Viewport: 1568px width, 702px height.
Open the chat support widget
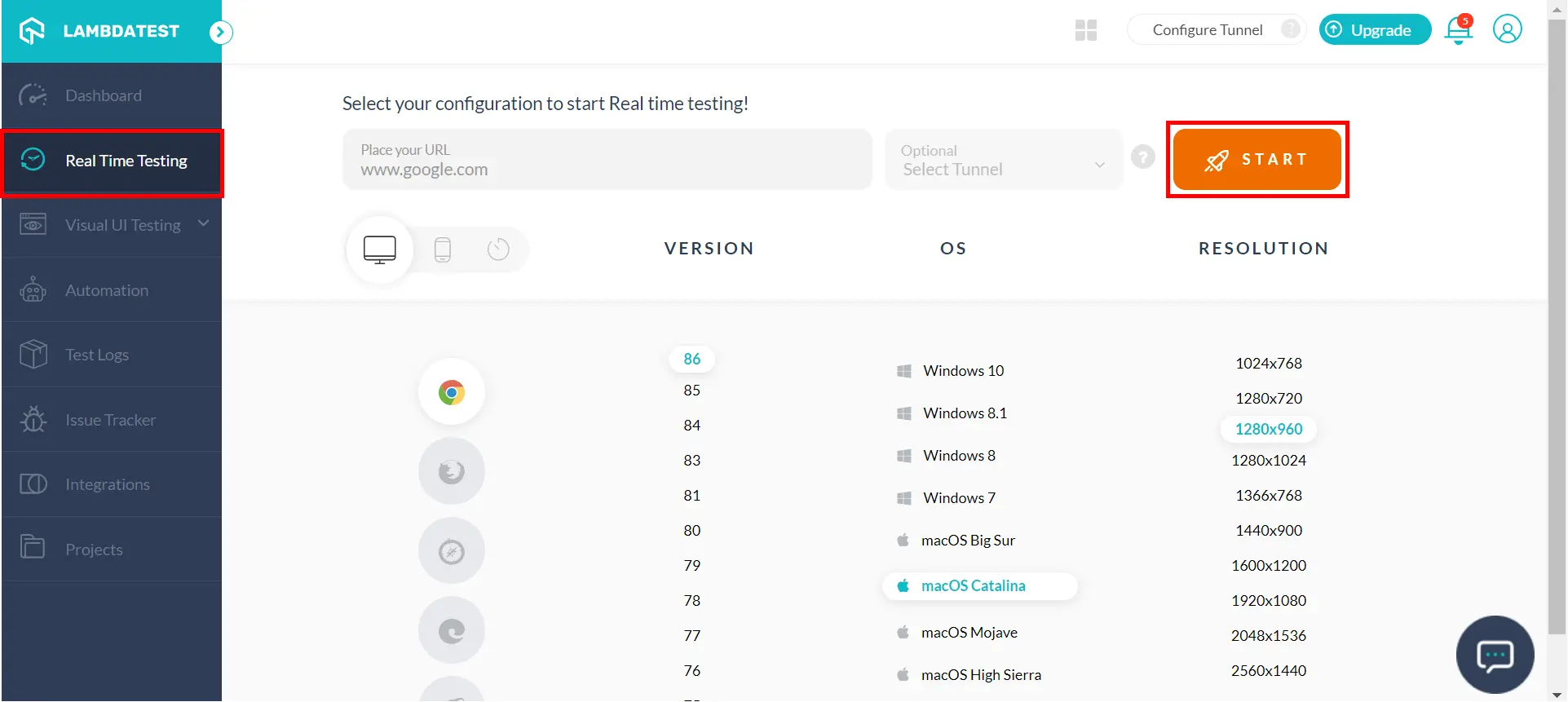(x=1495, y=655)
